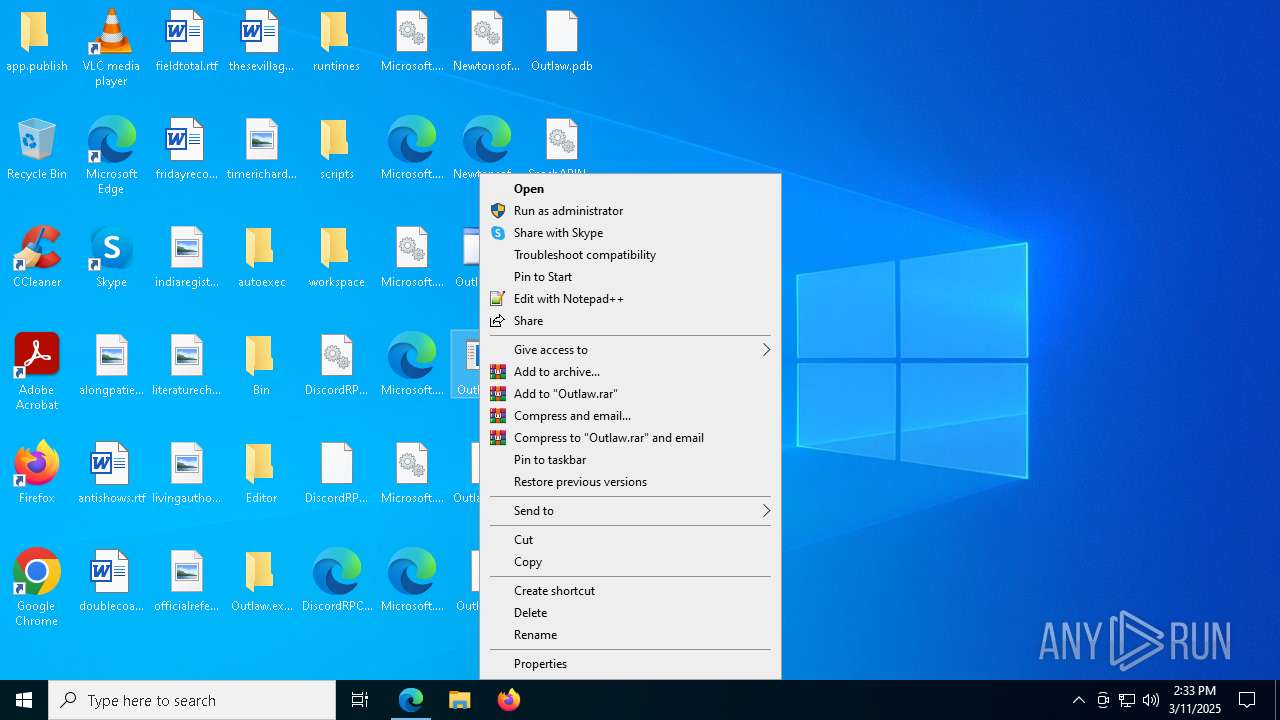Select the thesevillag... Word document
The height and width of the screenshot is (720, 1280).
pyautogui.click(x=261, y=32)
